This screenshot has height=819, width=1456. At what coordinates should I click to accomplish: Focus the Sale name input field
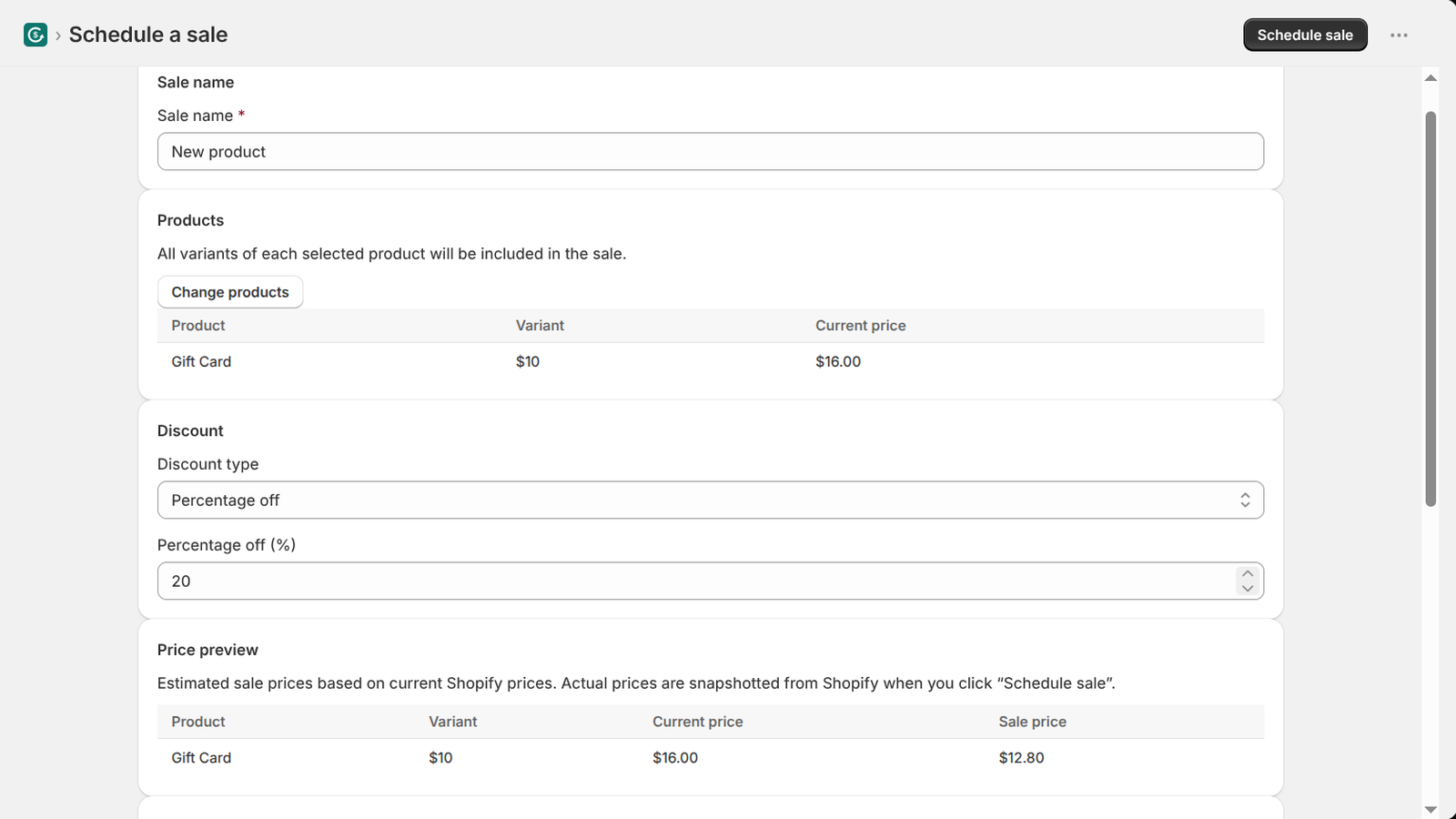[x=710, y=152]
